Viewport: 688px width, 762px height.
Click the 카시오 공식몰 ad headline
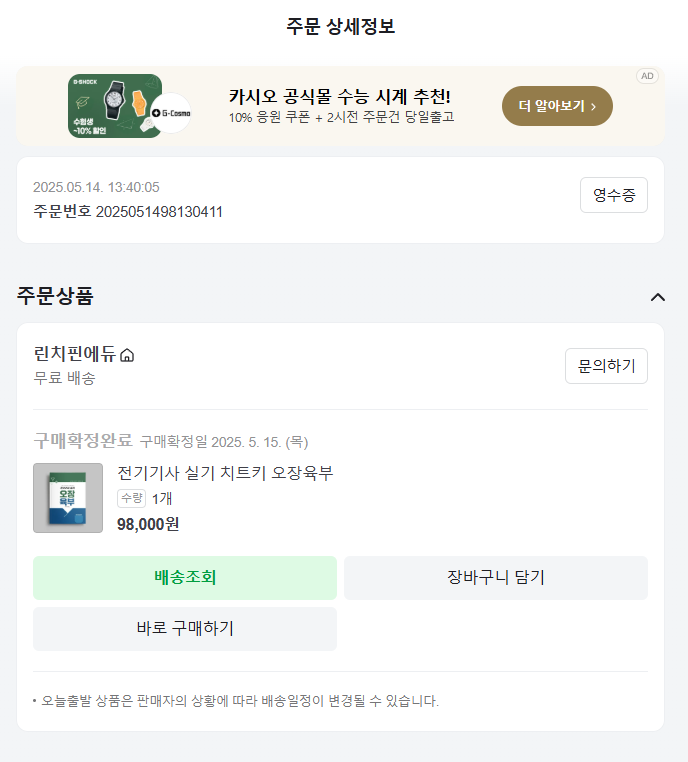click(x=339, y=97)
